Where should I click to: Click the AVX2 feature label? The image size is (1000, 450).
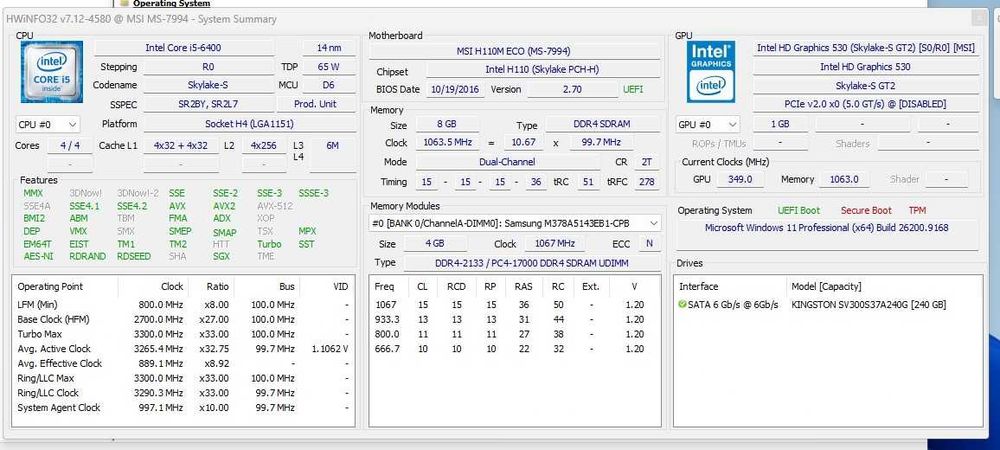tap(224, 206)
